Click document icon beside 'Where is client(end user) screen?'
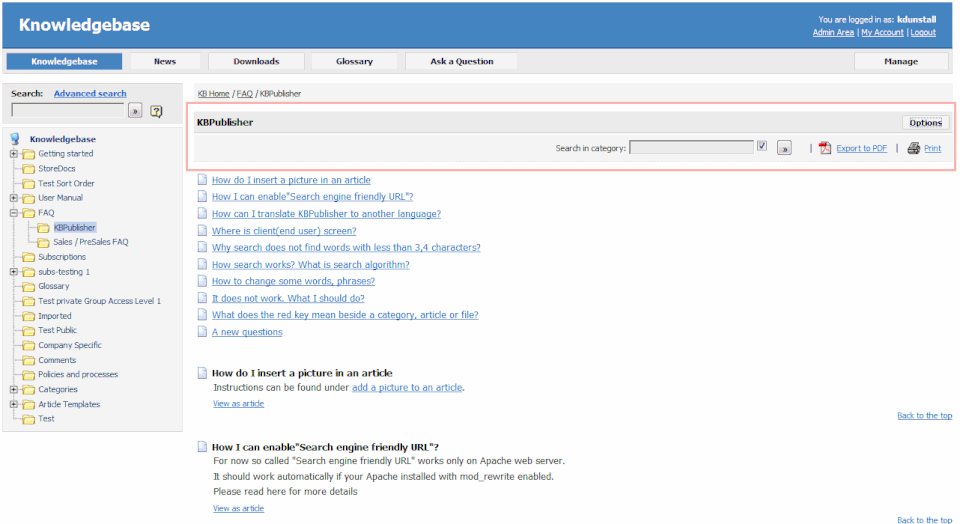960x524 pixels. [202, 231]
